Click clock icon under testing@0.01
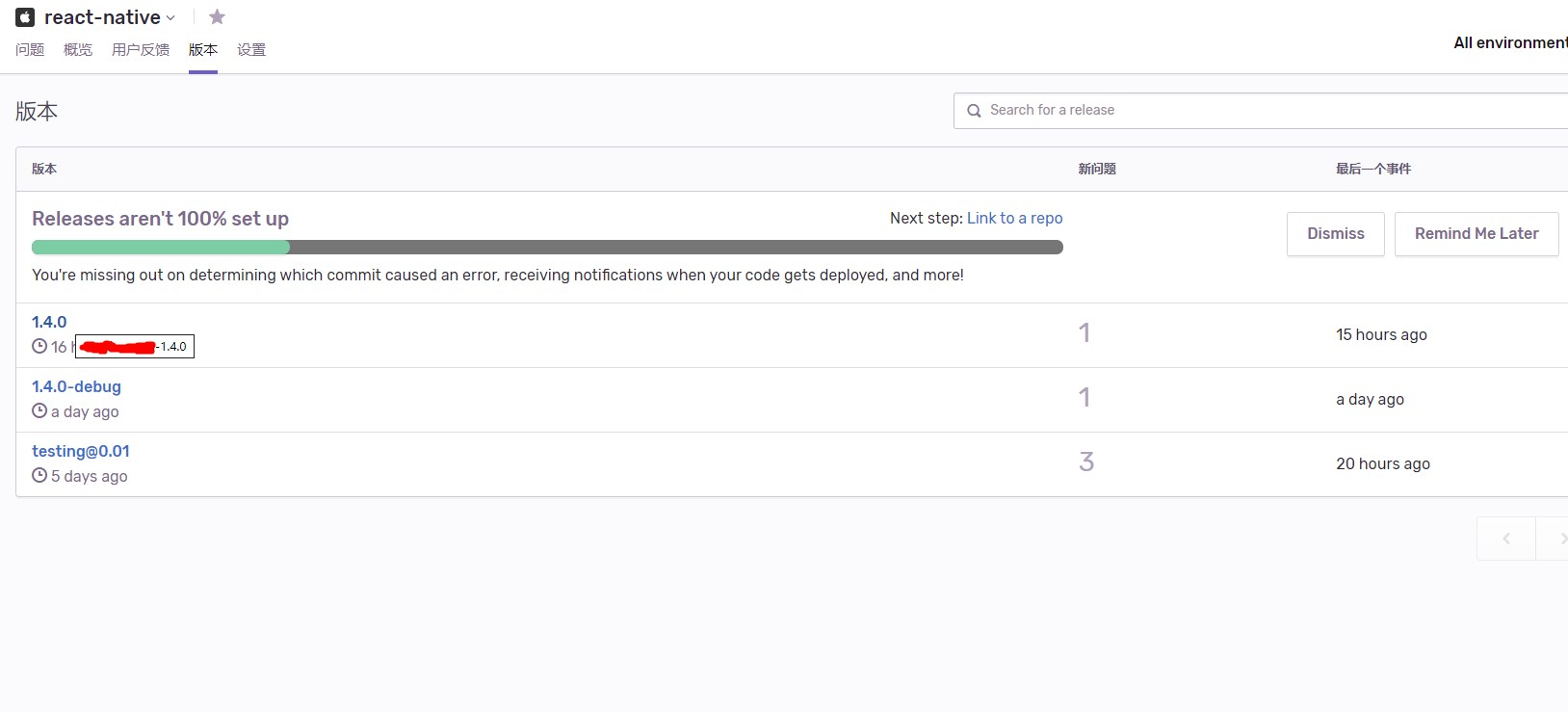The image size is (1568, 712). pyautogui.click(x=39, y=475)
